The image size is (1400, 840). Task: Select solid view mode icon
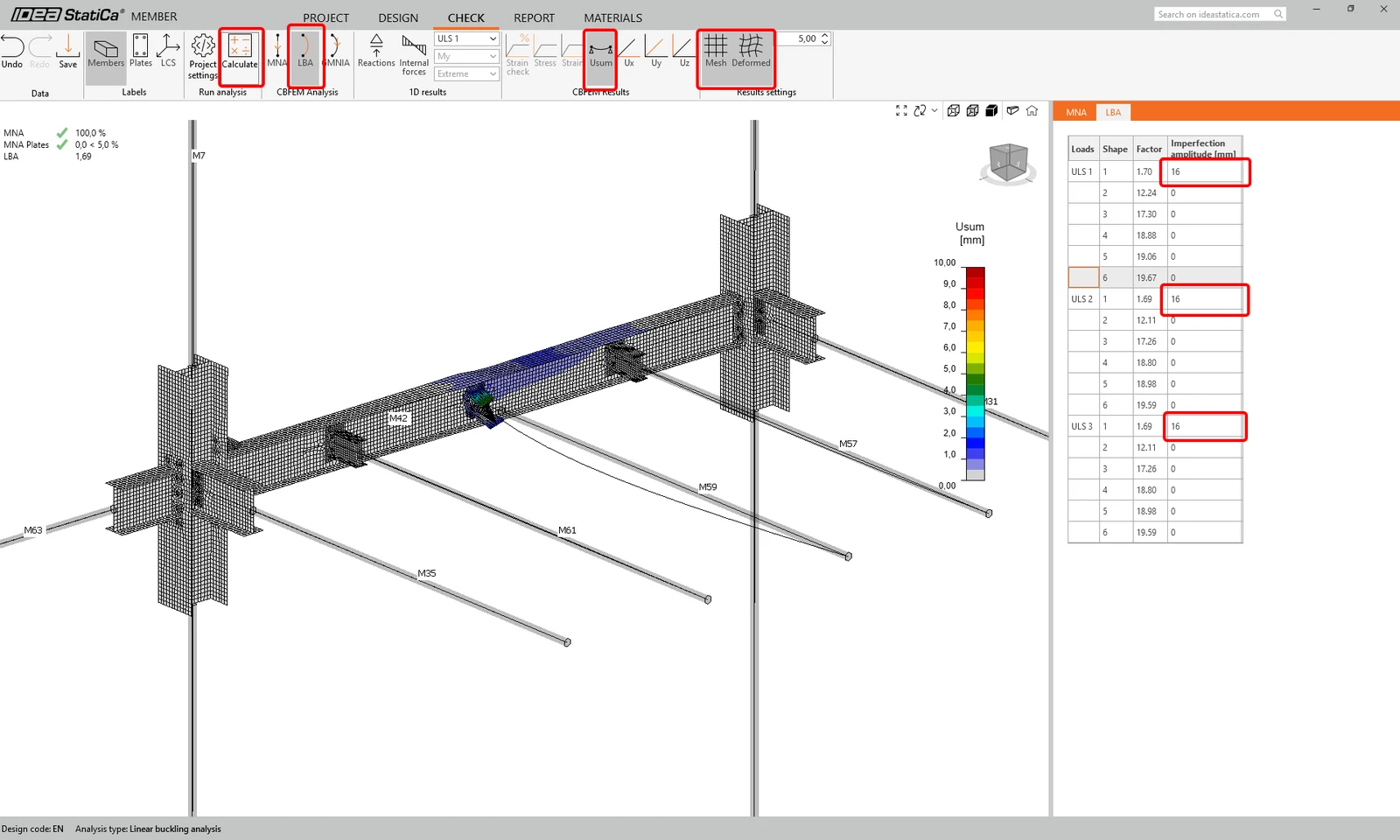tap(991, 111)
